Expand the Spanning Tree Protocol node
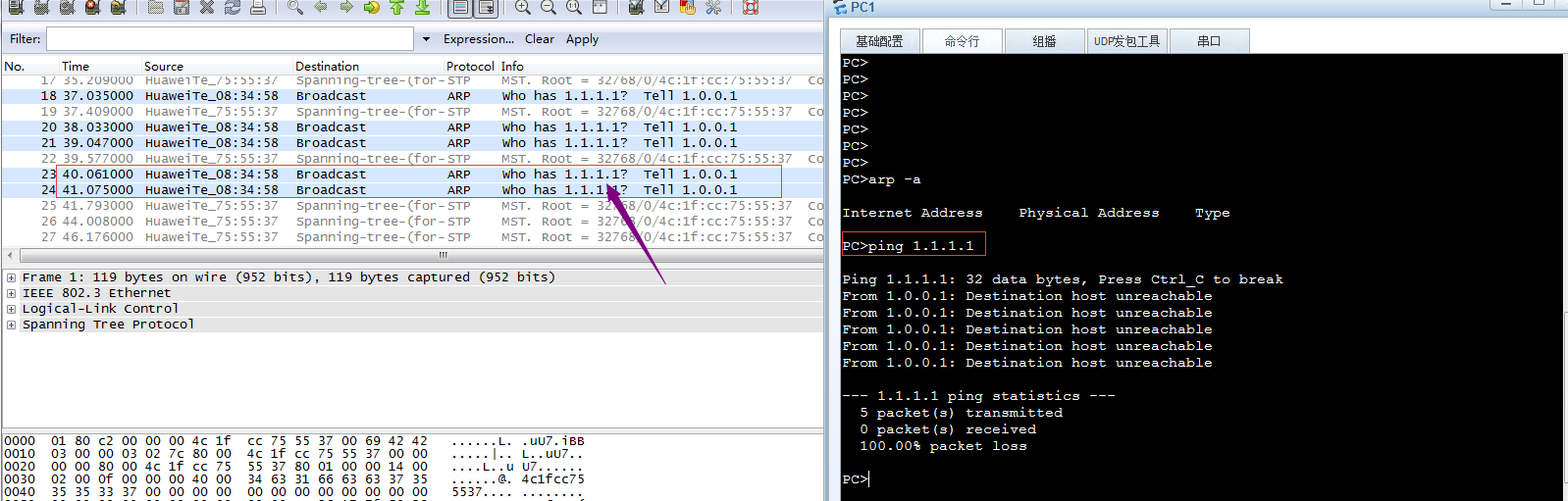The width and height of the screenshot is (1568, 501). coord(11,325)
